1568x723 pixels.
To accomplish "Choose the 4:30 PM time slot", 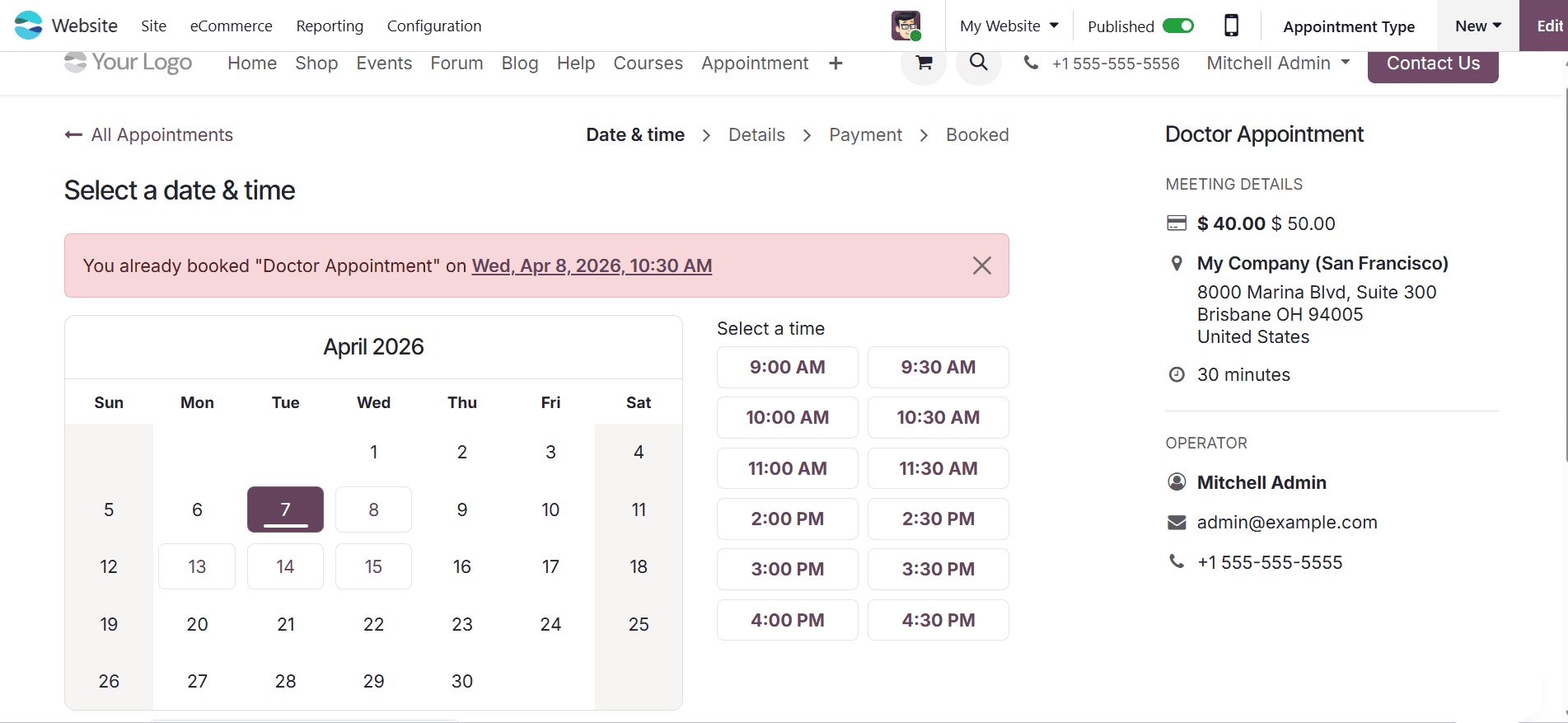I will (938, 620).
